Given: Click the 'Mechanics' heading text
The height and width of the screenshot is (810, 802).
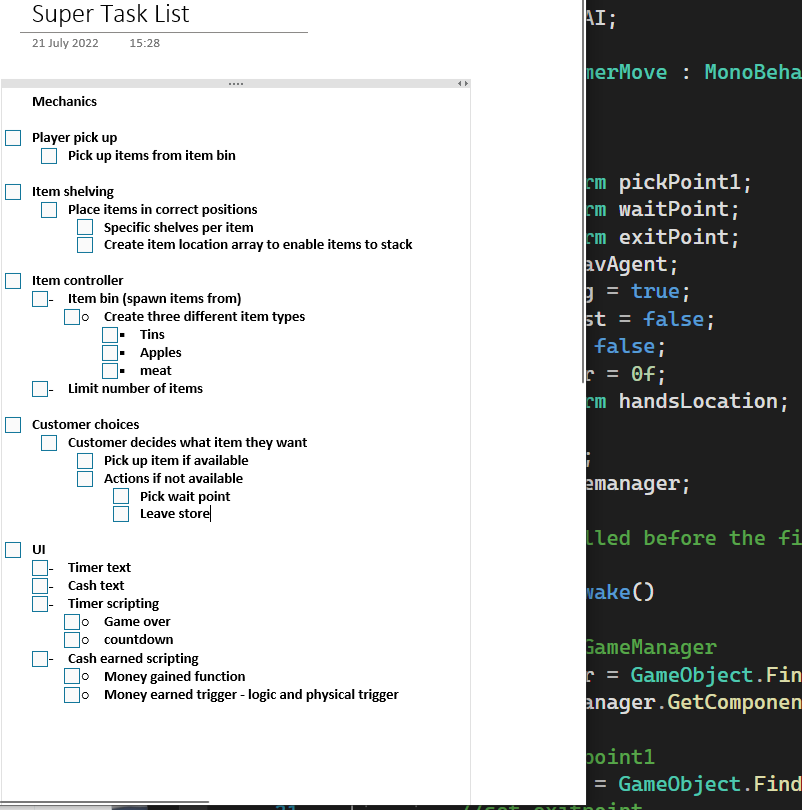Looking at the screenshot, I should (x=65, y=102).
